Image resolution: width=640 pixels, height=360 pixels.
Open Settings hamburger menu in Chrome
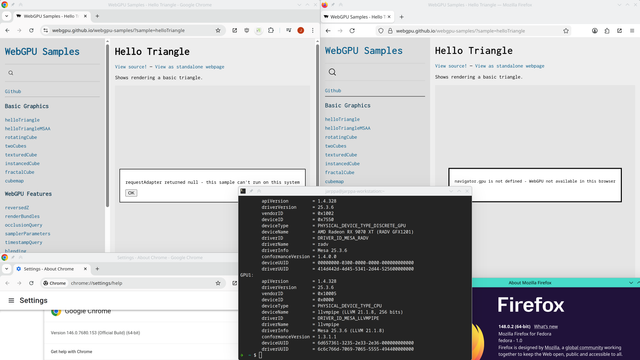click(x=11, y=300)
